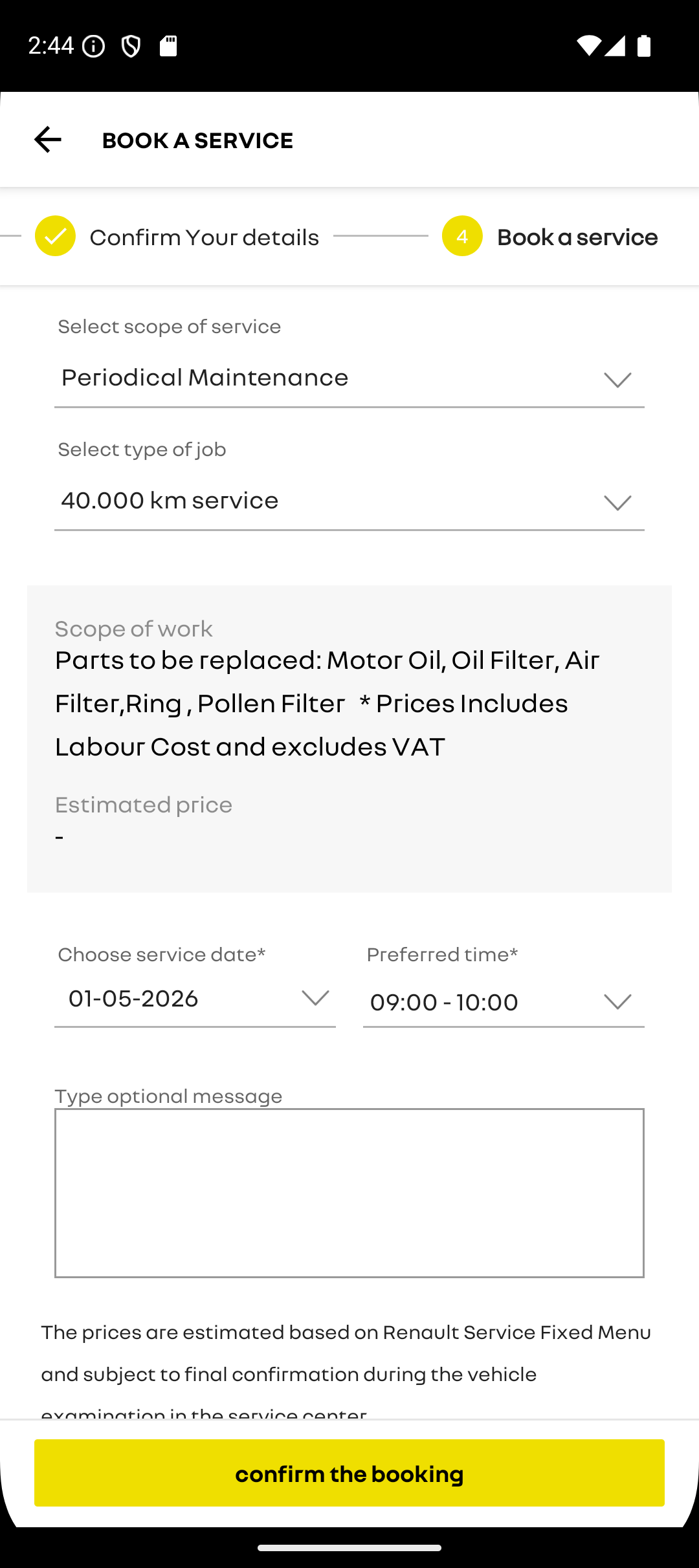The height and width of the screenshot is (1568, 699).
Task: Focus the optional message text box
Action: pyautogui.click(x=349, y=1193)
